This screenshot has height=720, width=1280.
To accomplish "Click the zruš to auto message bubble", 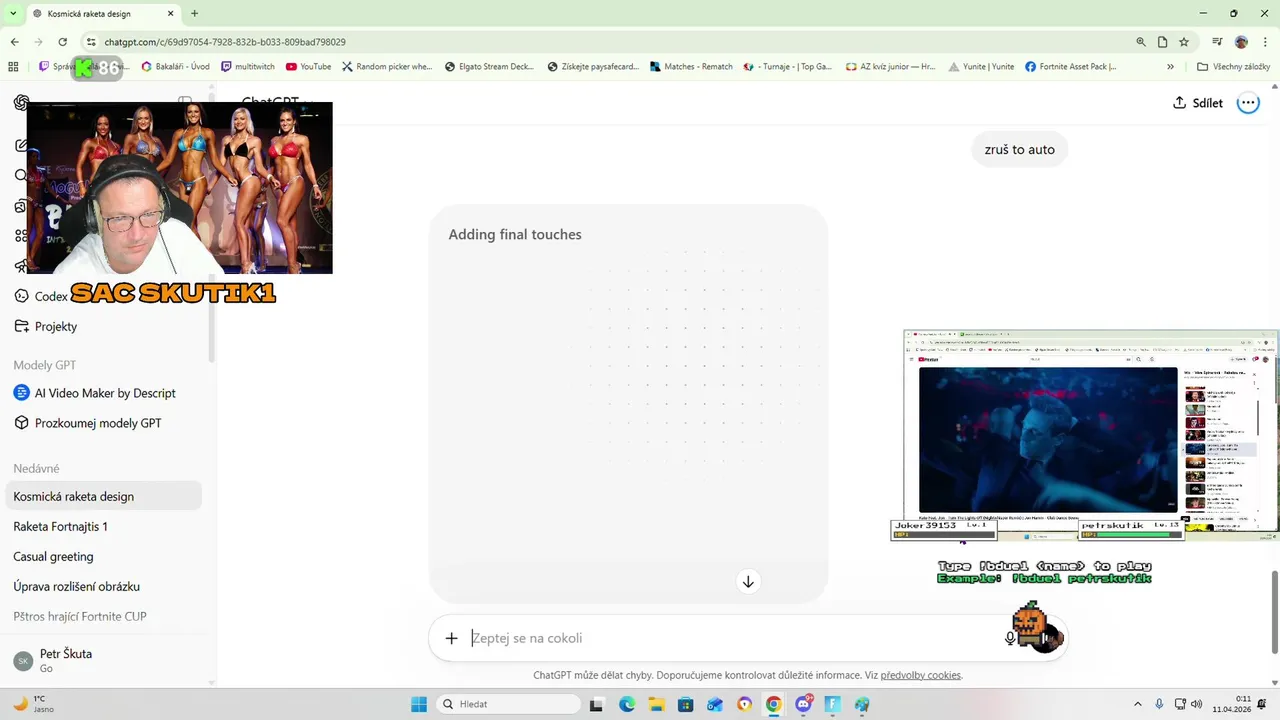I will tap(1019, 149).
